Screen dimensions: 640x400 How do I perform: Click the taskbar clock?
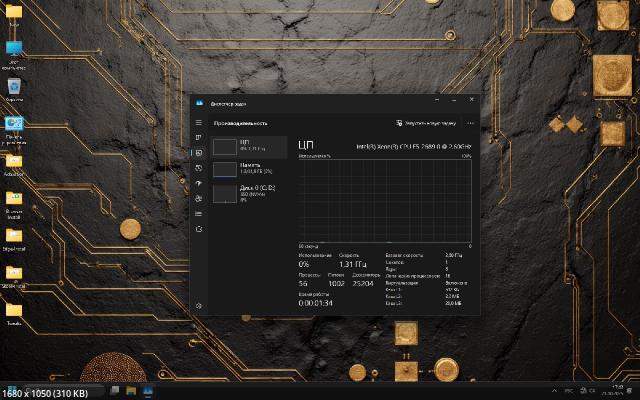(613, 389)
